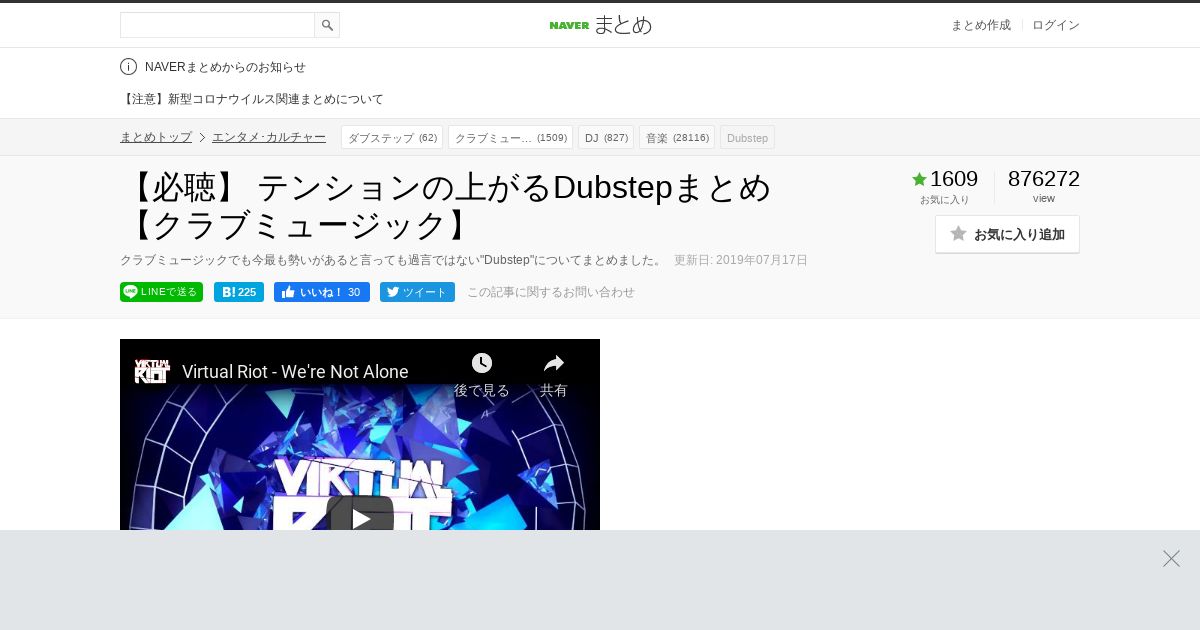Click the 共有 share arrow icon
The height and width of the screenshot is (630, 1200).
[x=554, y=363]
